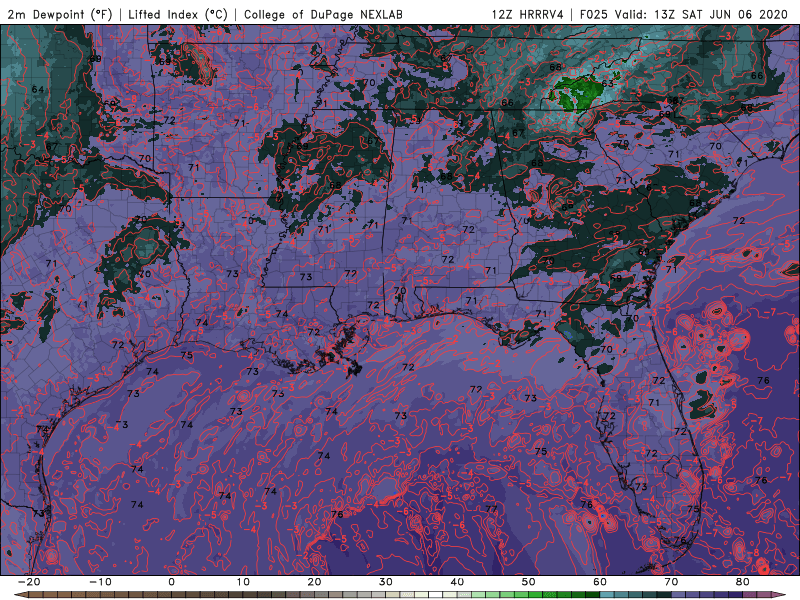Click the 'F025 Valid: 13Z SAT JUN 06 2020' text

click(x=684, y=14)
